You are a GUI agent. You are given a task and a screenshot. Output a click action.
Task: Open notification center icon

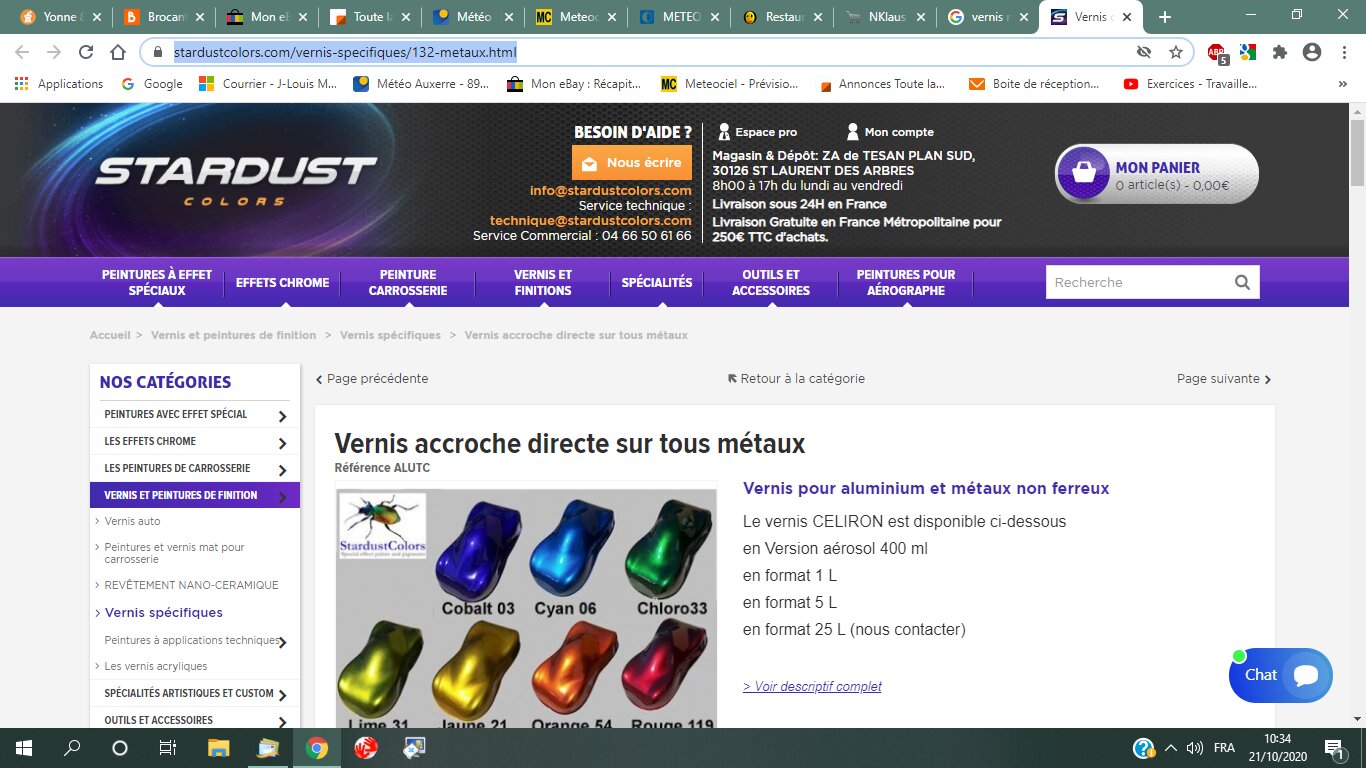point(1333,747)
